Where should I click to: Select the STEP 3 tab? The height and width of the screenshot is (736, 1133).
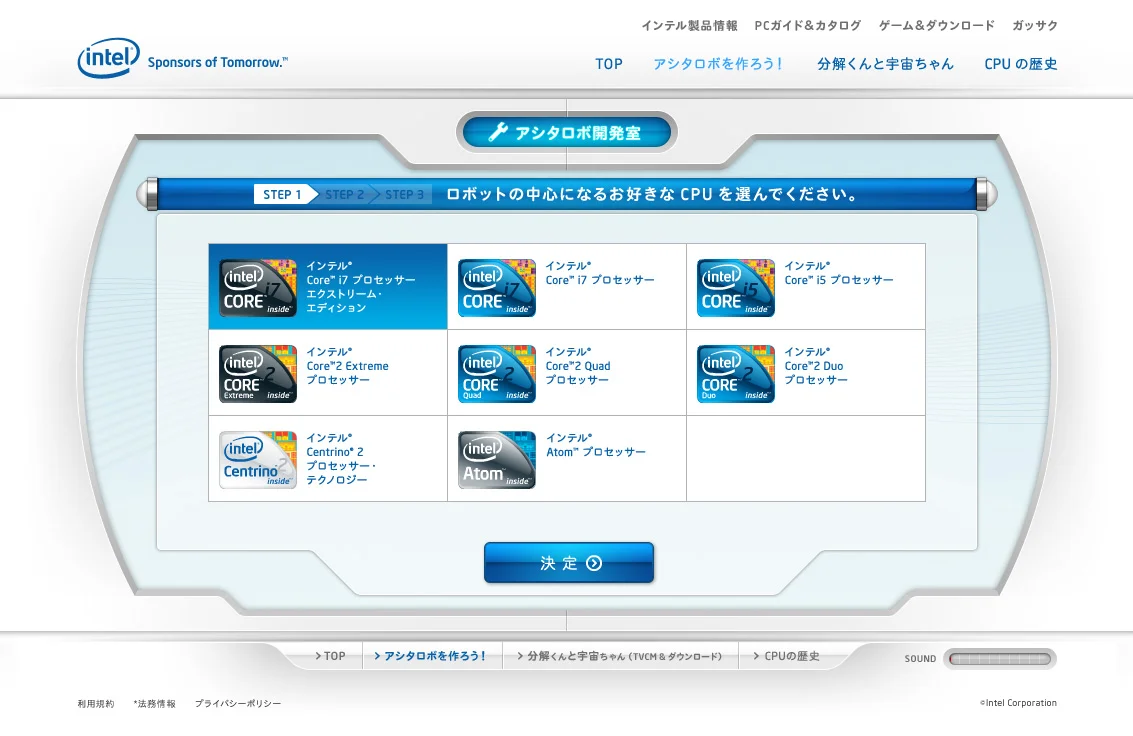click(404, 194)
